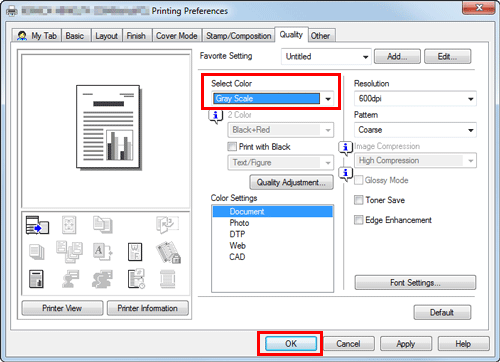Click the person icon on My Tab
Viewport: 500px width, 362px height.
point(22,36)
